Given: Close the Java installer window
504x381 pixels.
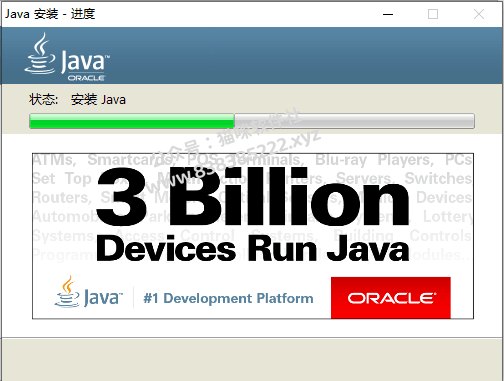Looking at the screenshot, I should coord(479,14).
